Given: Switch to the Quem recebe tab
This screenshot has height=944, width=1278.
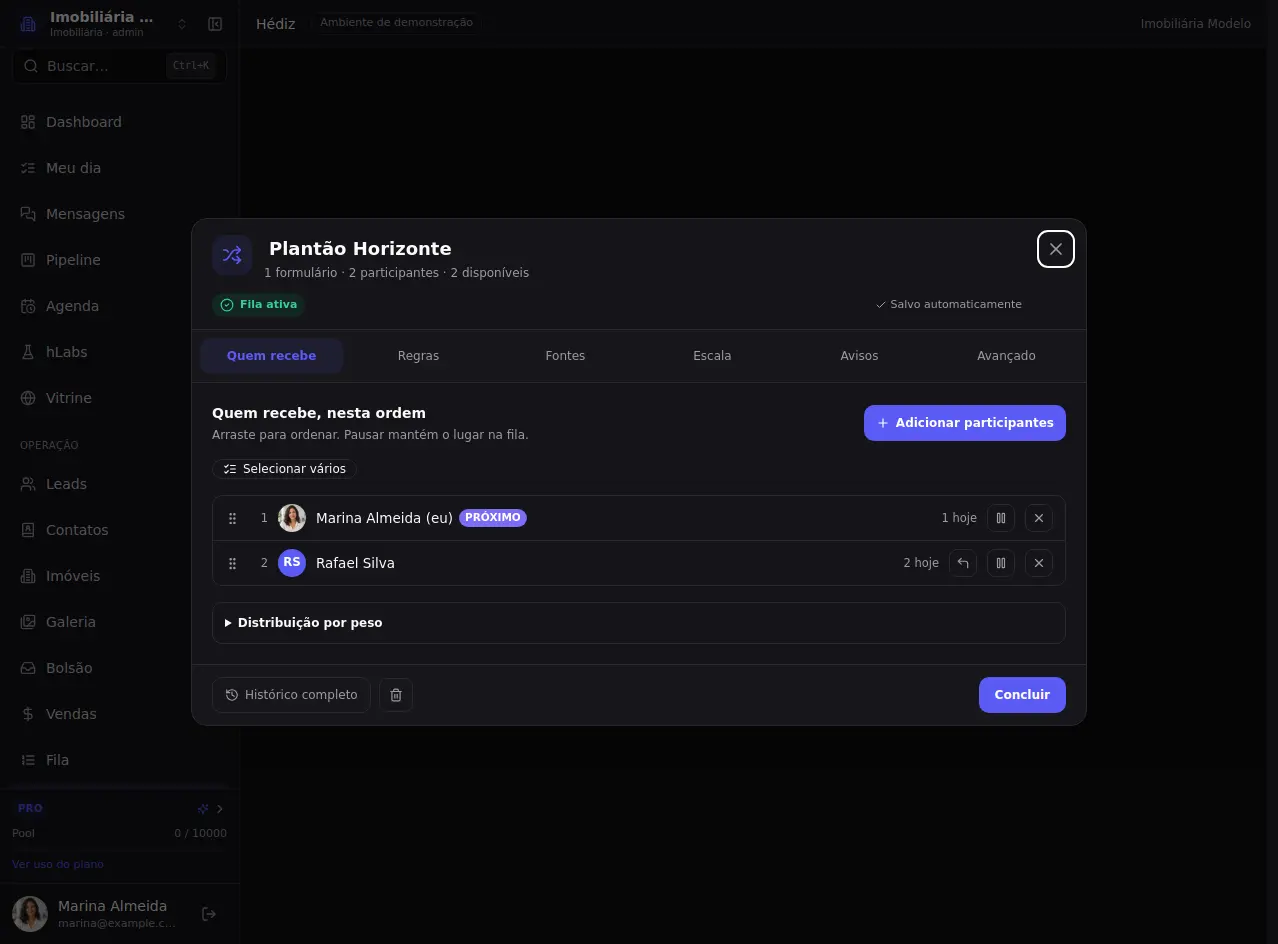Looking at the screenshot, I should pos(271,356).
